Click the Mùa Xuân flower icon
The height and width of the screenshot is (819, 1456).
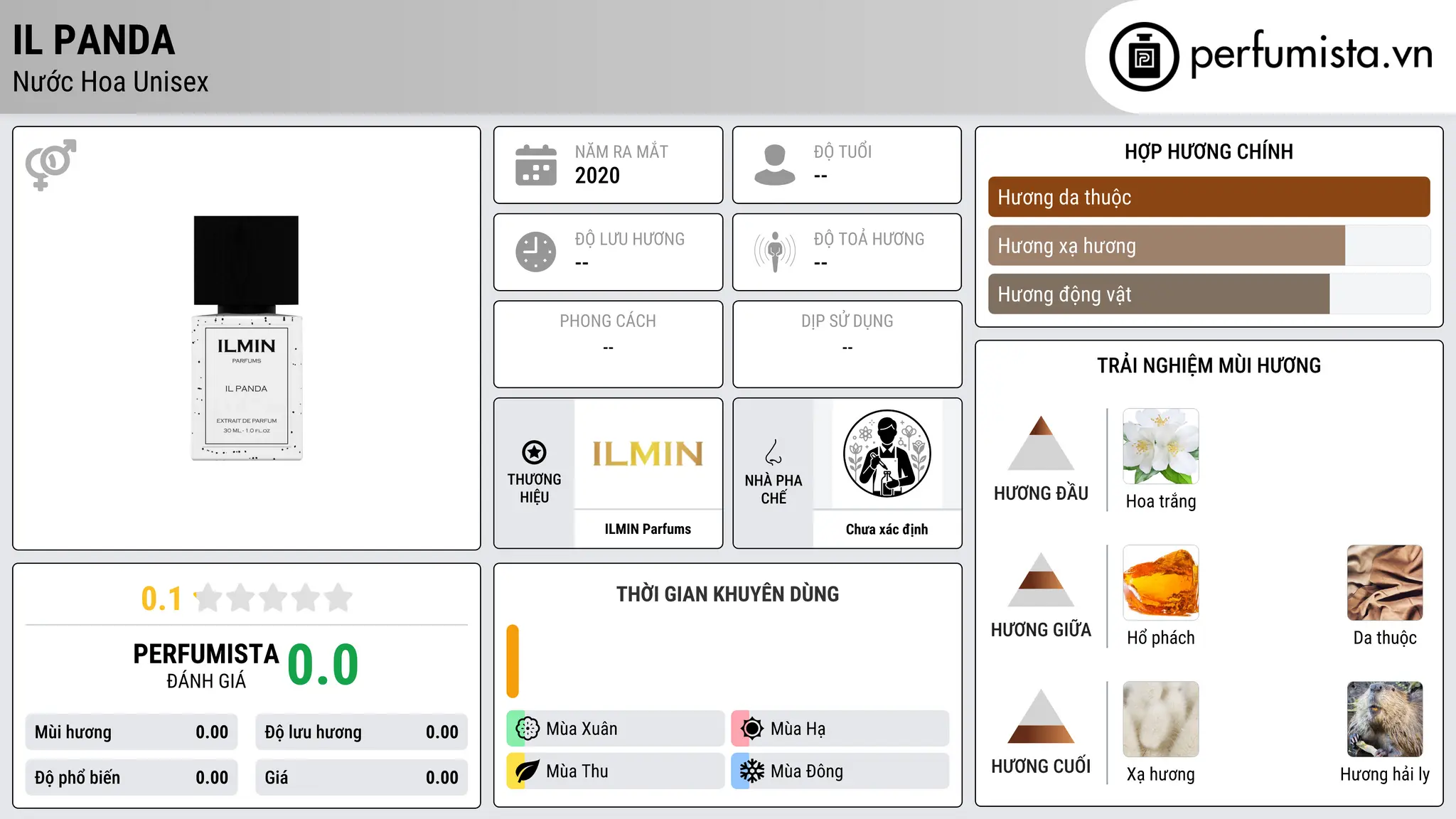(528, 729)
